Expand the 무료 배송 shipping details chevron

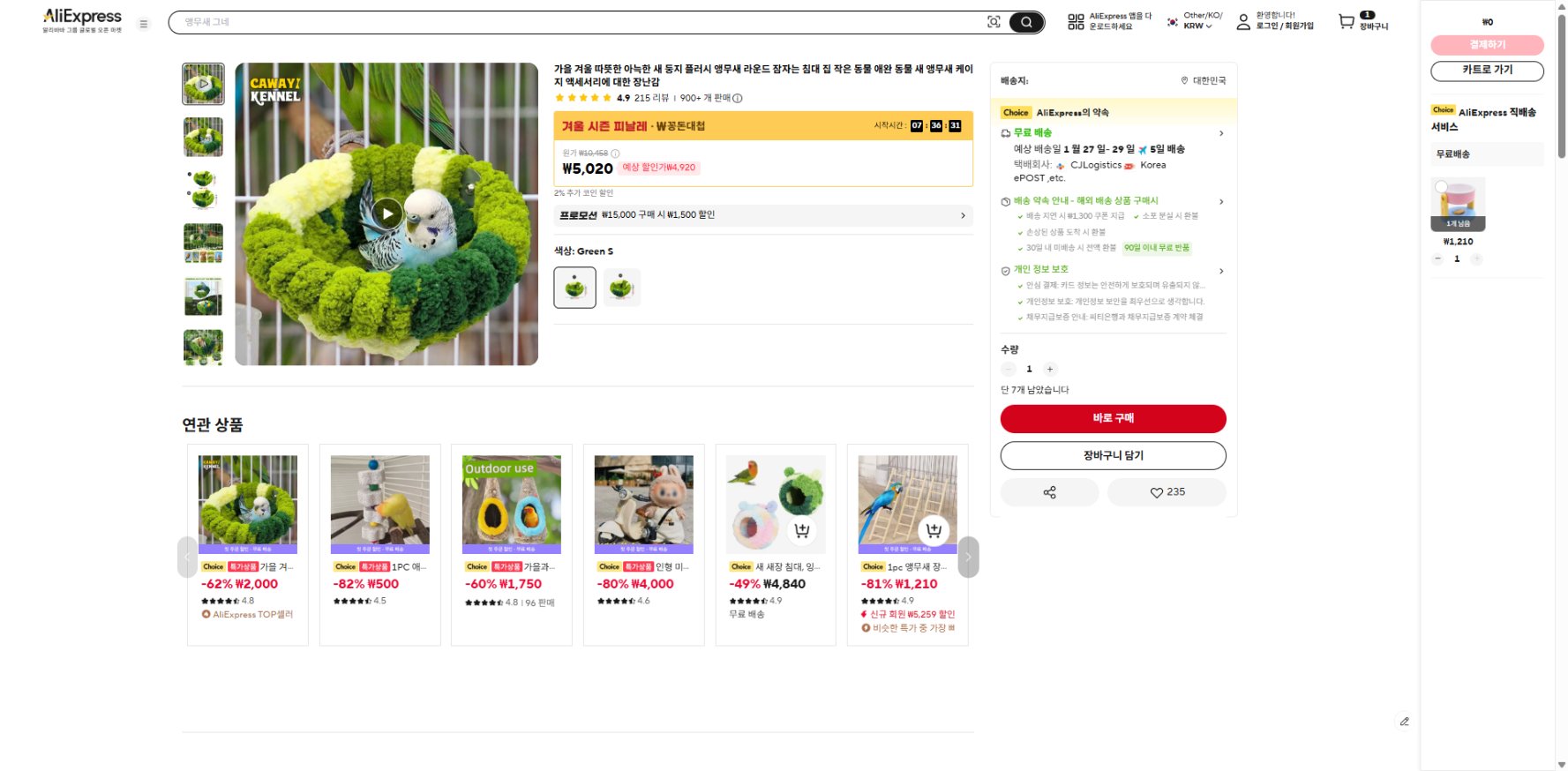[1221, 133]
